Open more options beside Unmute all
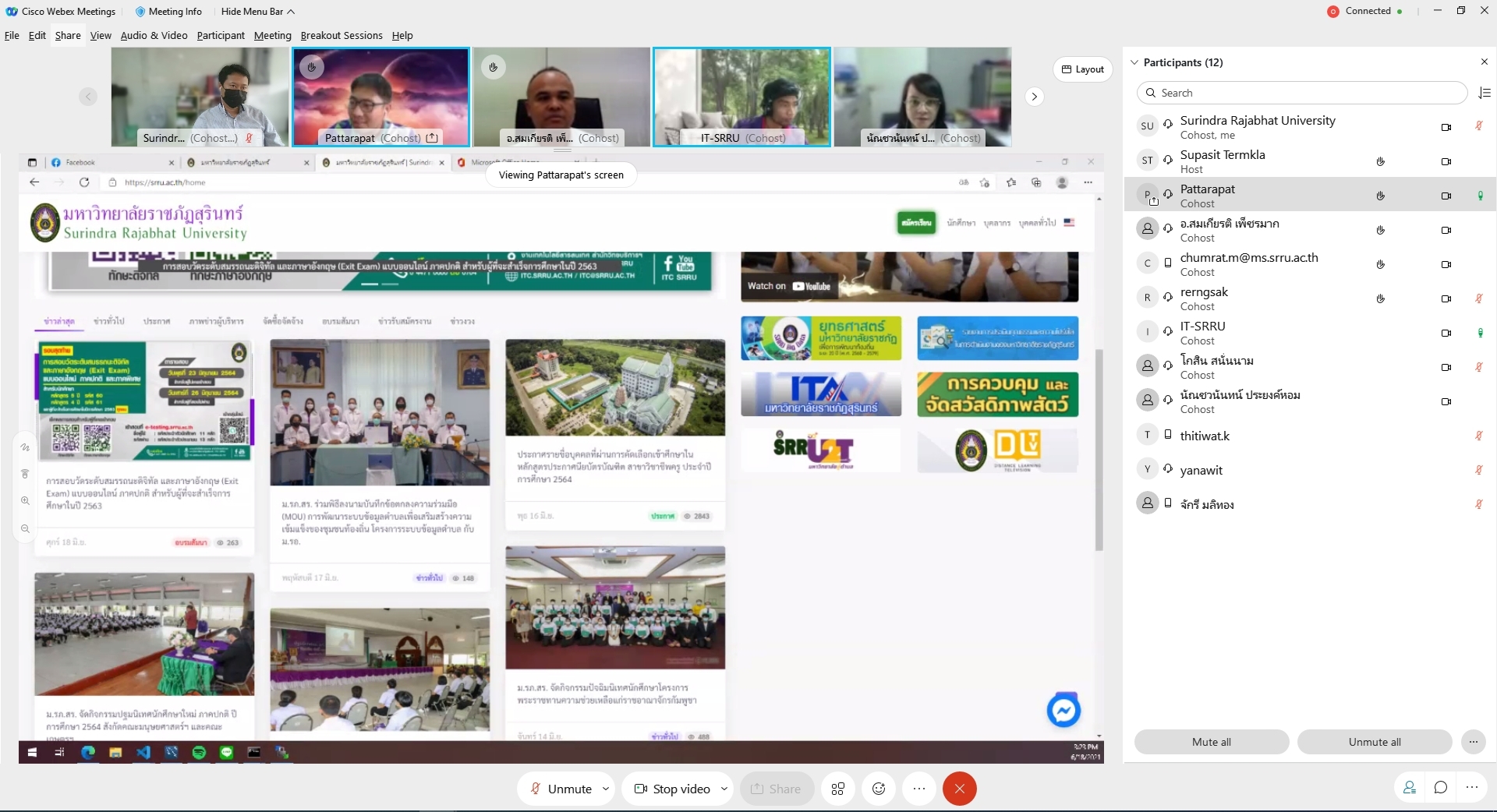 pyautogui.click(x=1473, y=742)
